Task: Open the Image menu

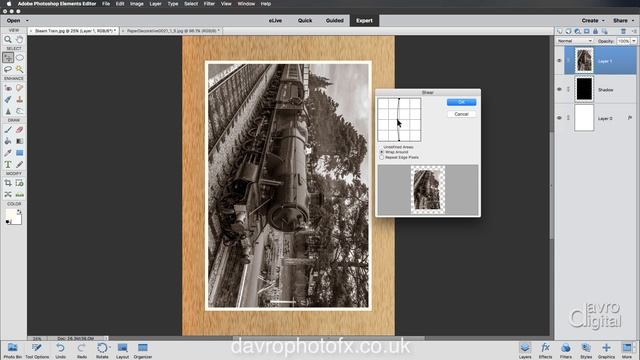Action: coord(137,4)
